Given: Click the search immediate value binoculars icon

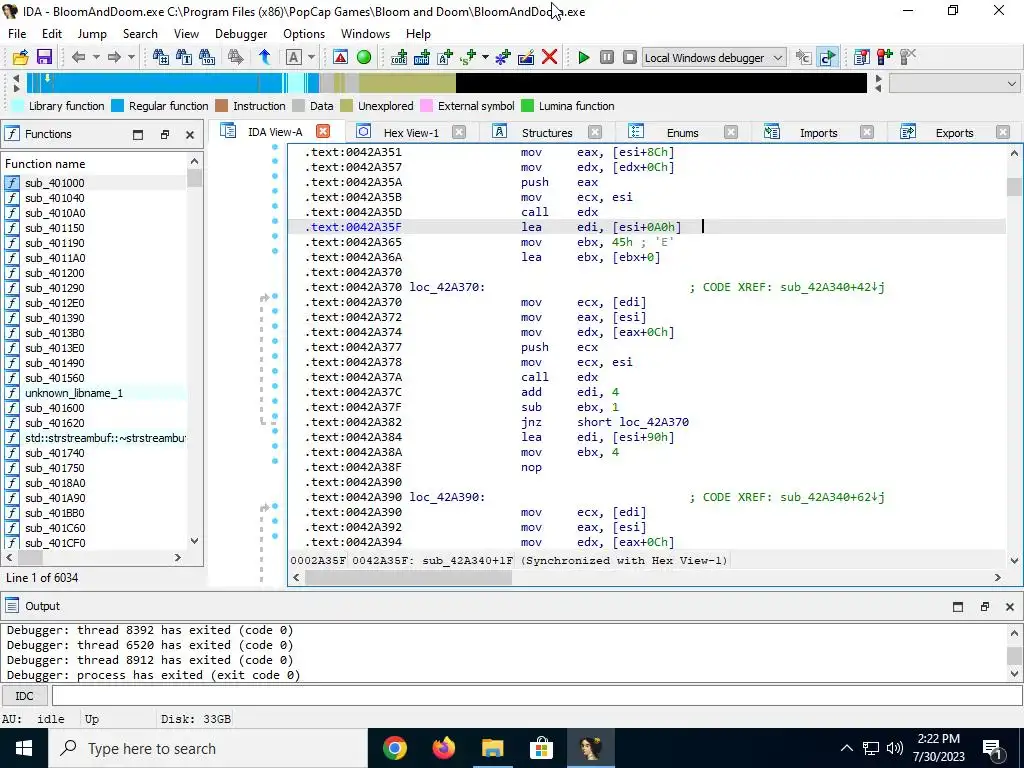Looking at the screenshot, I should [x=161, y=57].
